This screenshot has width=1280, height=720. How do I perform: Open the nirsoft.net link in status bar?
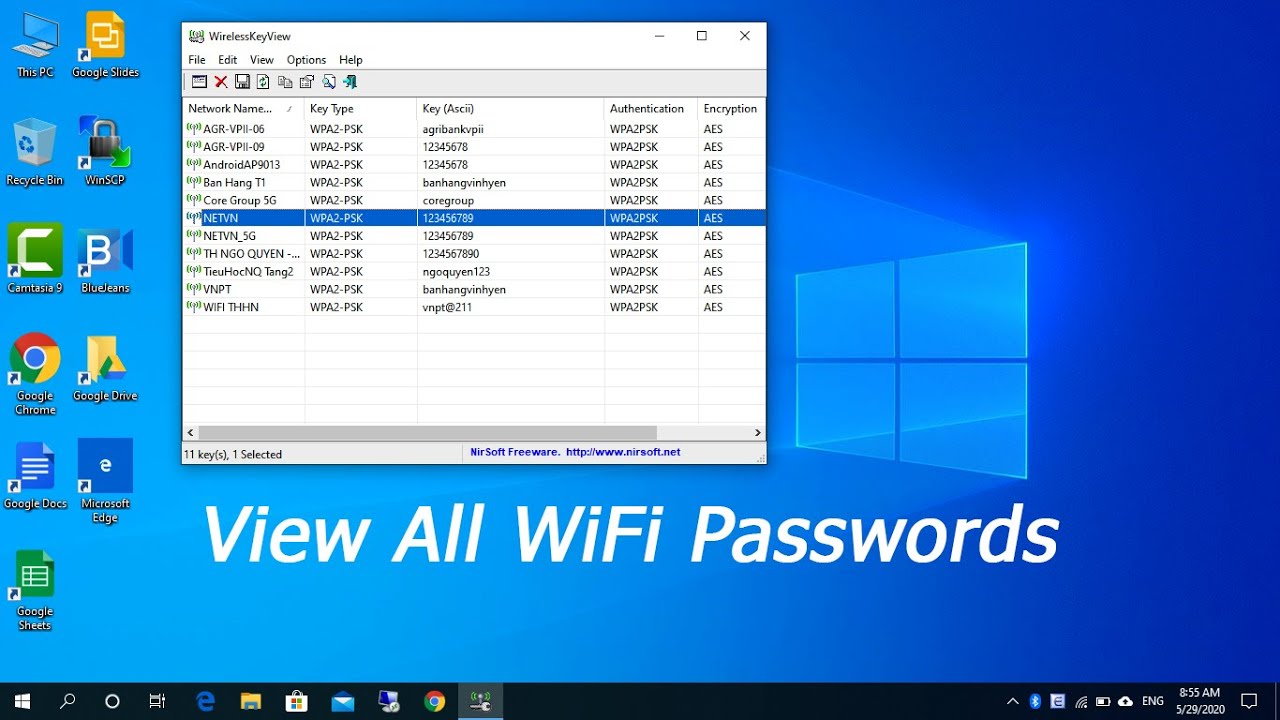coord(623,453)
